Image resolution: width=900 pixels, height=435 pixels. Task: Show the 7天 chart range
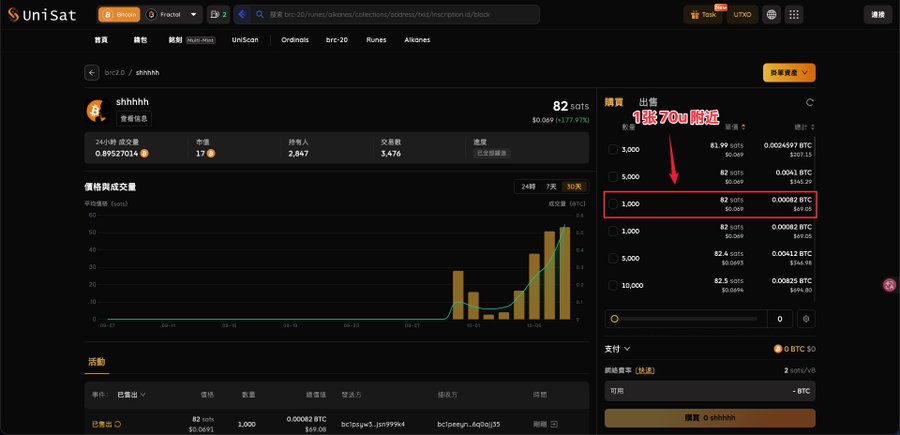pyautogui.click(x=551, y=187)
